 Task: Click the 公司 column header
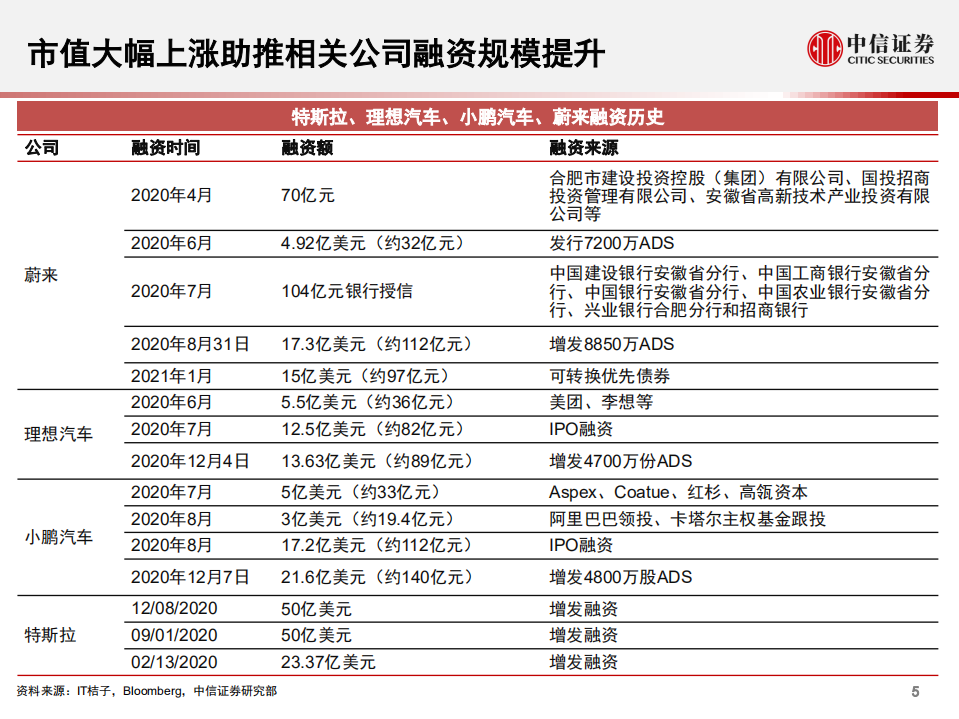point(44,146)
